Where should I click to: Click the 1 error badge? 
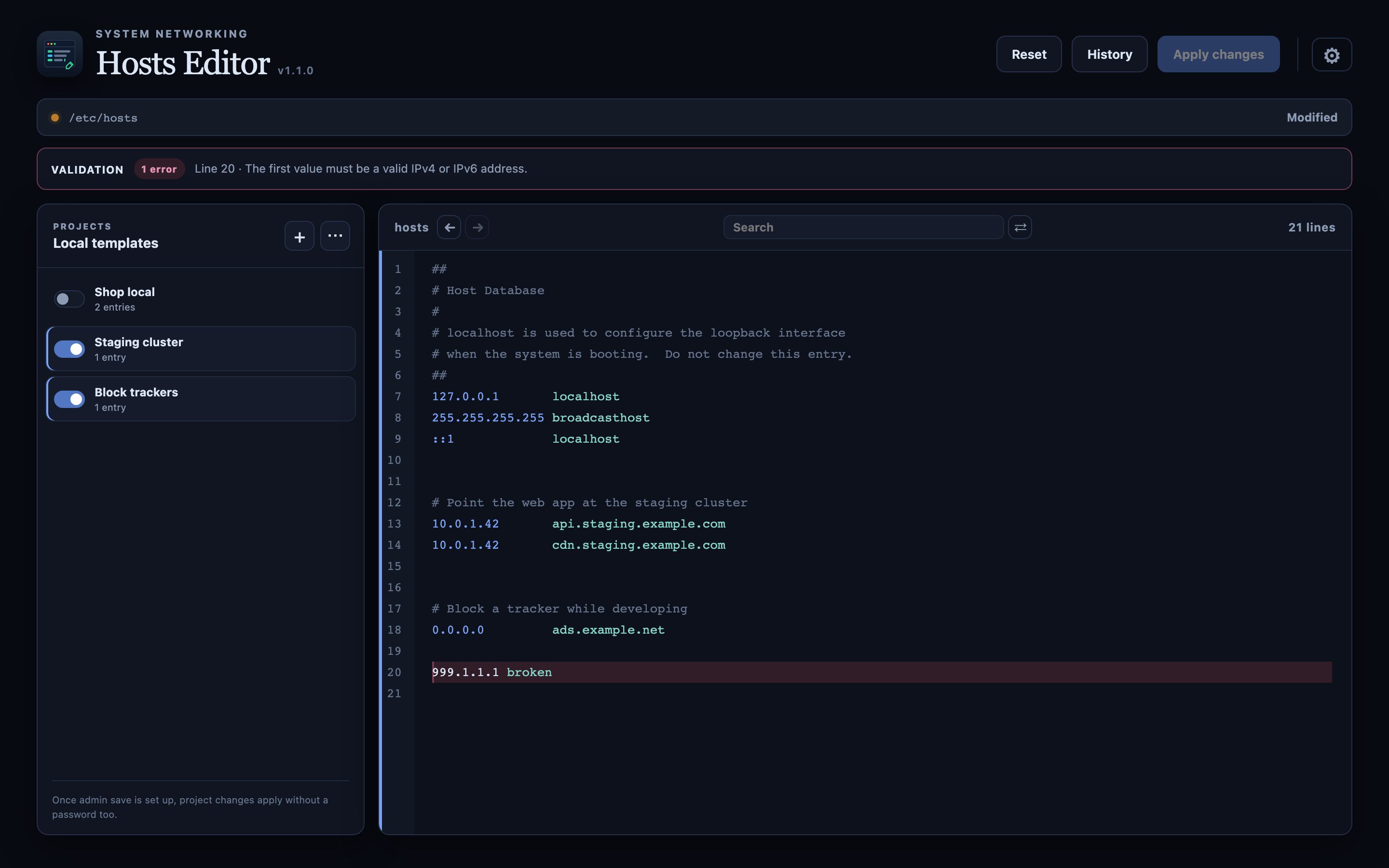(159, 169)
